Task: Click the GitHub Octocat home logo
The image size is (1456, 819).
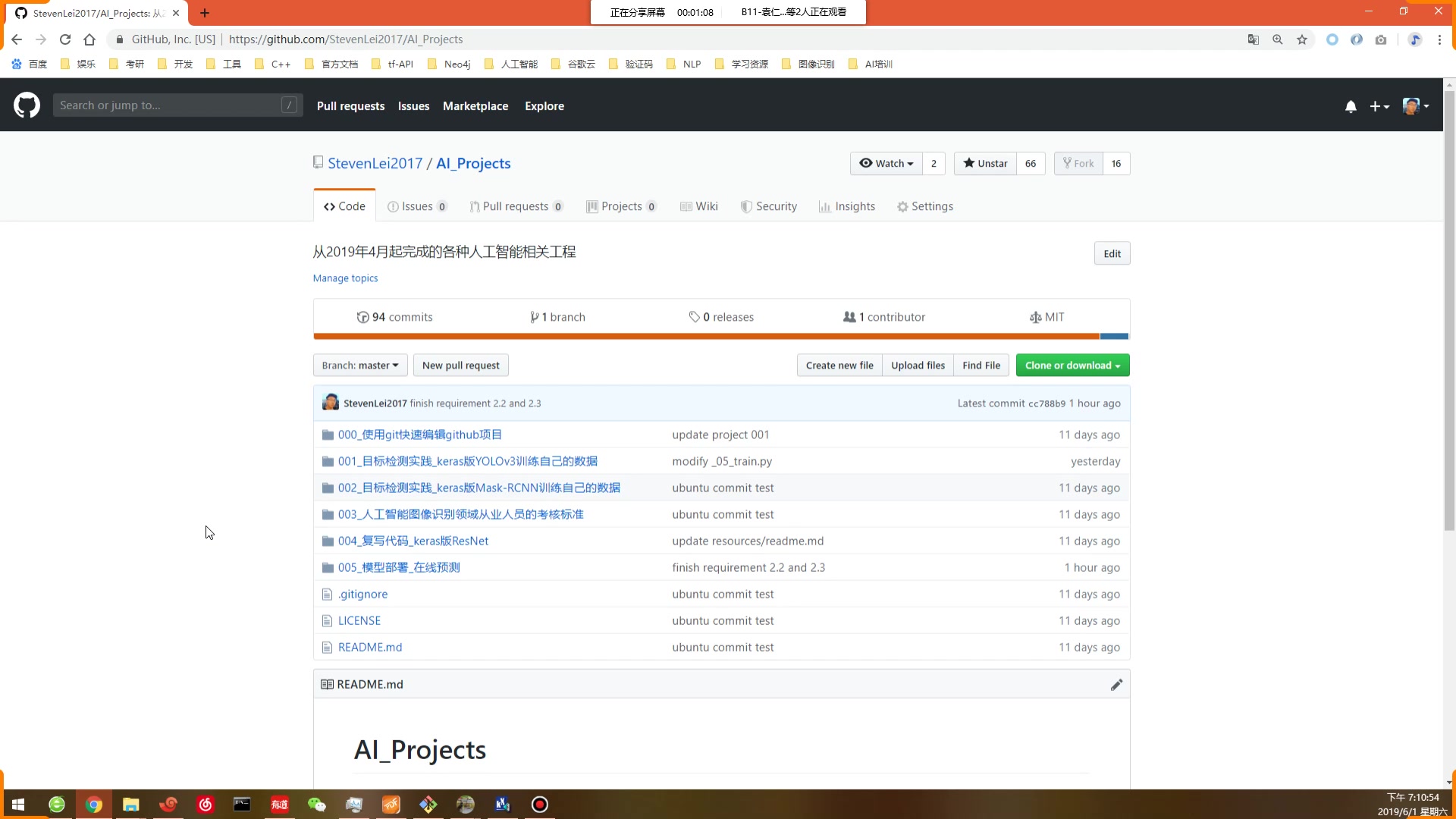Action: click(x=27, y=105)
